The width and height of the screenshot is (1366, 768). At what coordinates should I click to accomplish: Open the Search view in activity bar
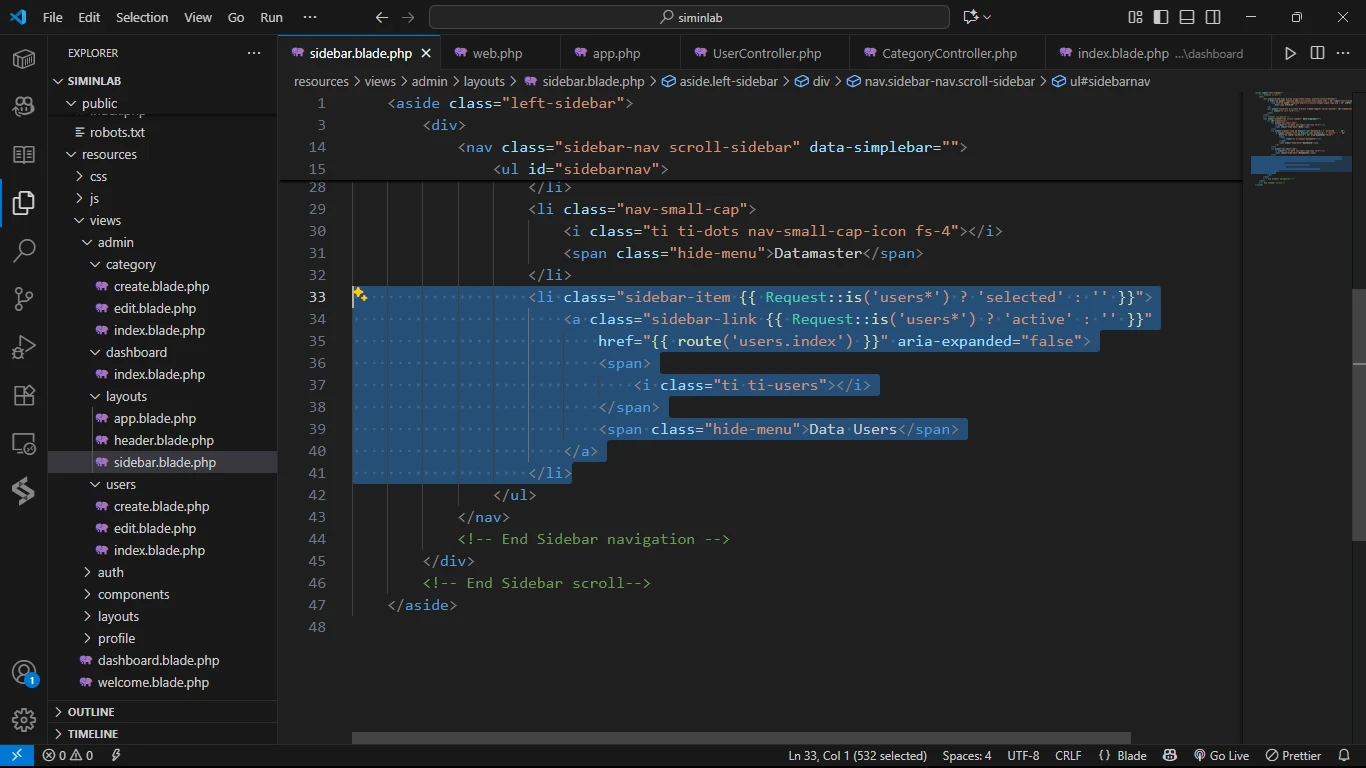24,250
